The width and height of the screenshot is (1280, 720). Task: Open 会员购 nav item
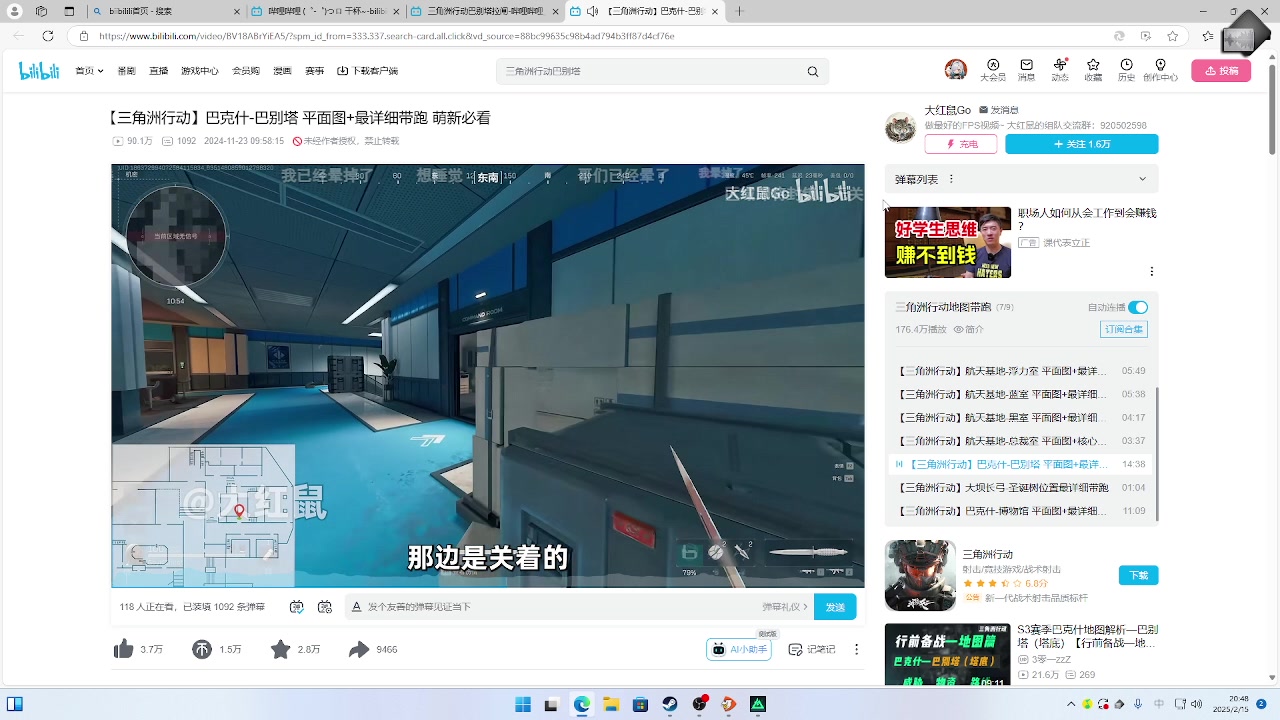click(246, 71)
